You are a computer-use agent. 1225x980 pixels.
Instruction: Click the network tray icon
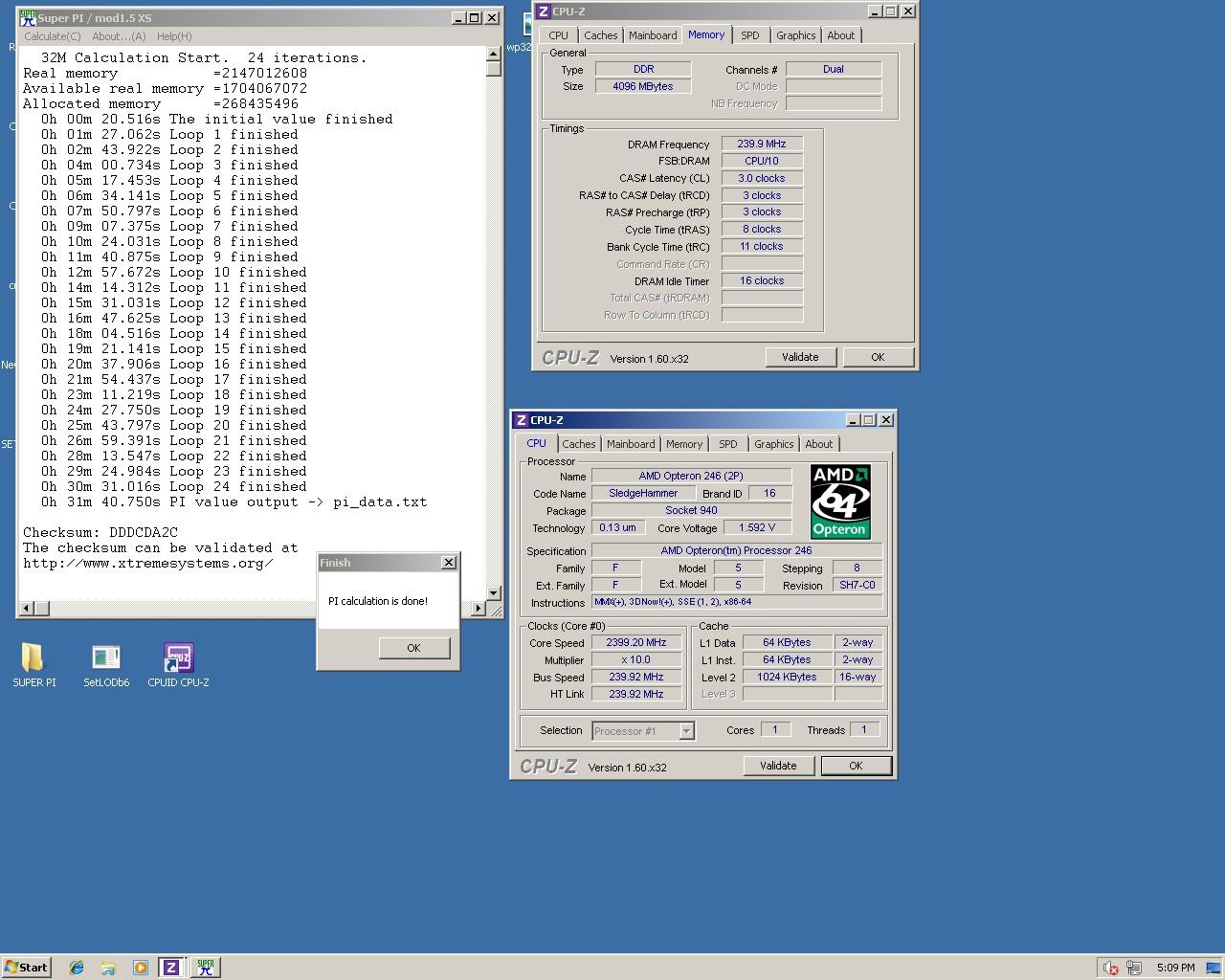point(1134,968)
